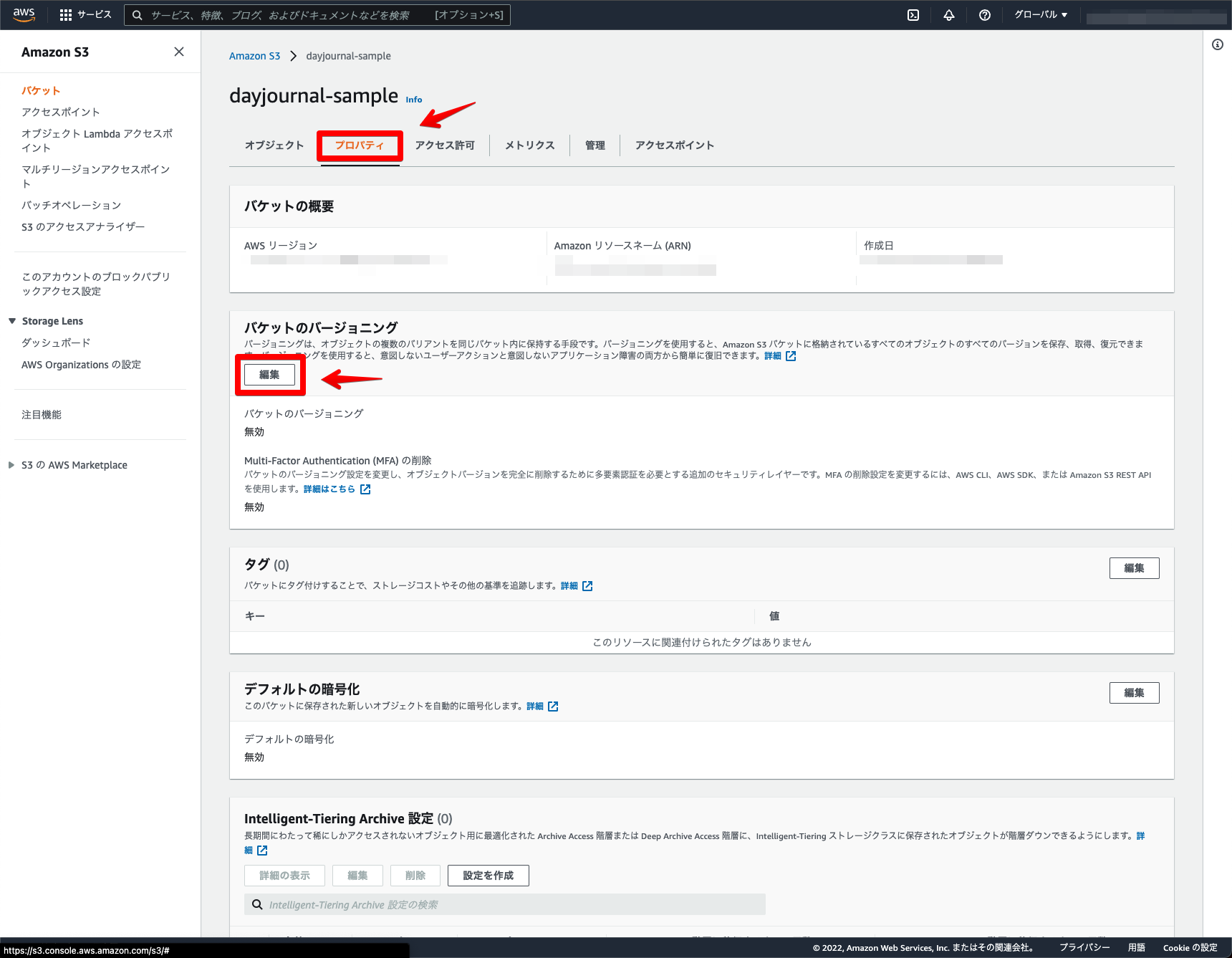This screenshot has height=958, width=1232.
Task: Open Cookie の設定 in footer
Action: pos(1190,948)
